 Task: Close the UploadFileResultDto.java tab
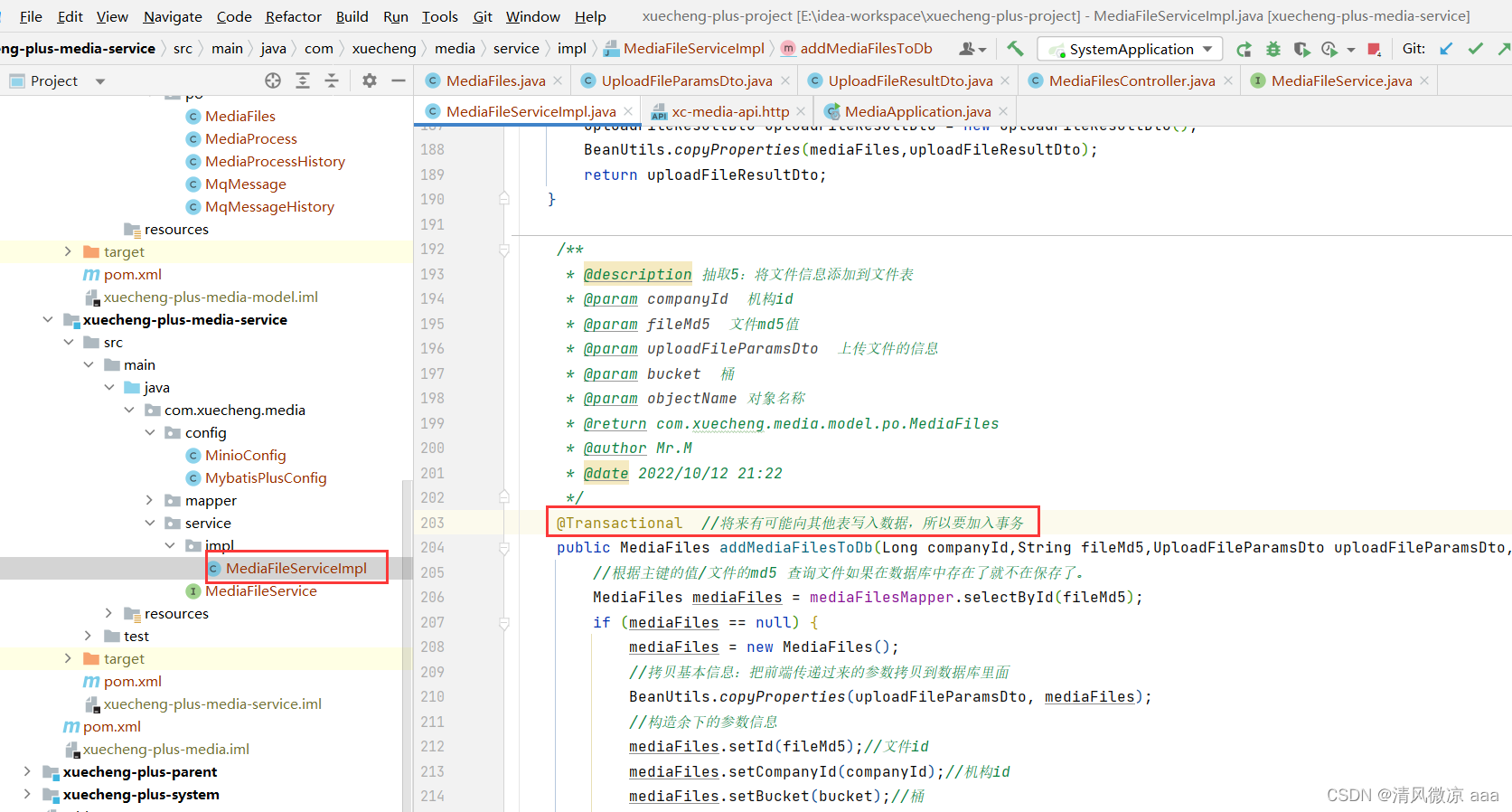click(x=1005, y=80)
